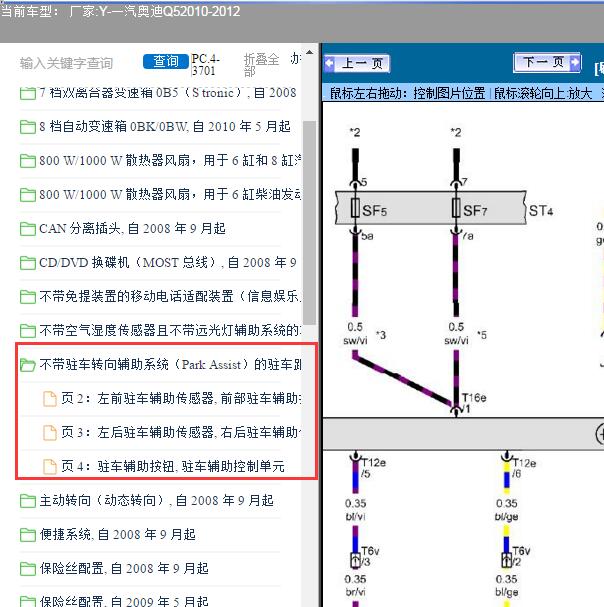Focus the 输入关键字查询 search field

tap(66, 63)
